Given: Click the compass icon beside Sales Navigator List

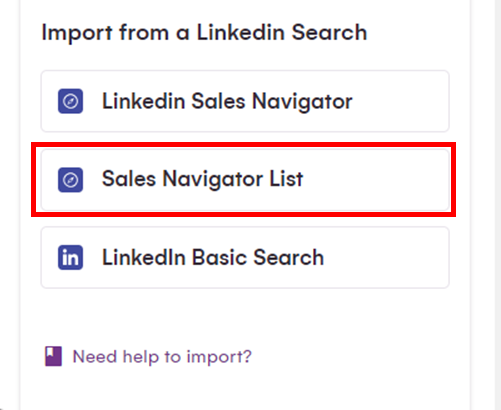Looking at the screenshot, I should point(70,180).
